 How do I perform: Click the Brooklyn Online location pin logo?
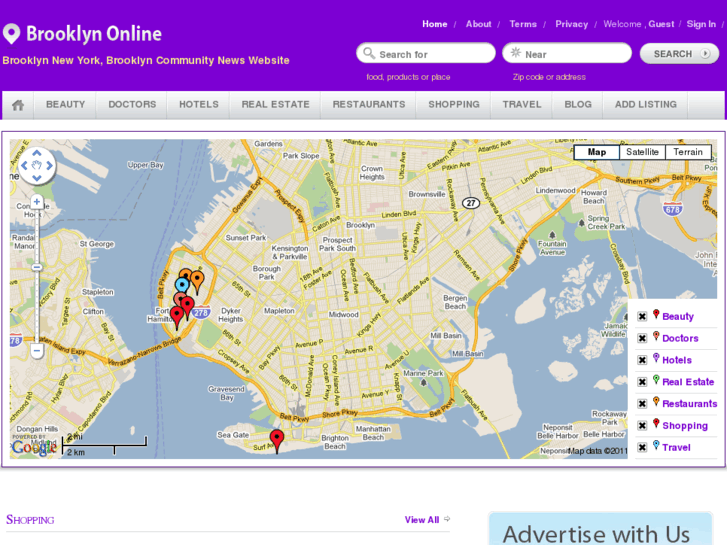12,34
